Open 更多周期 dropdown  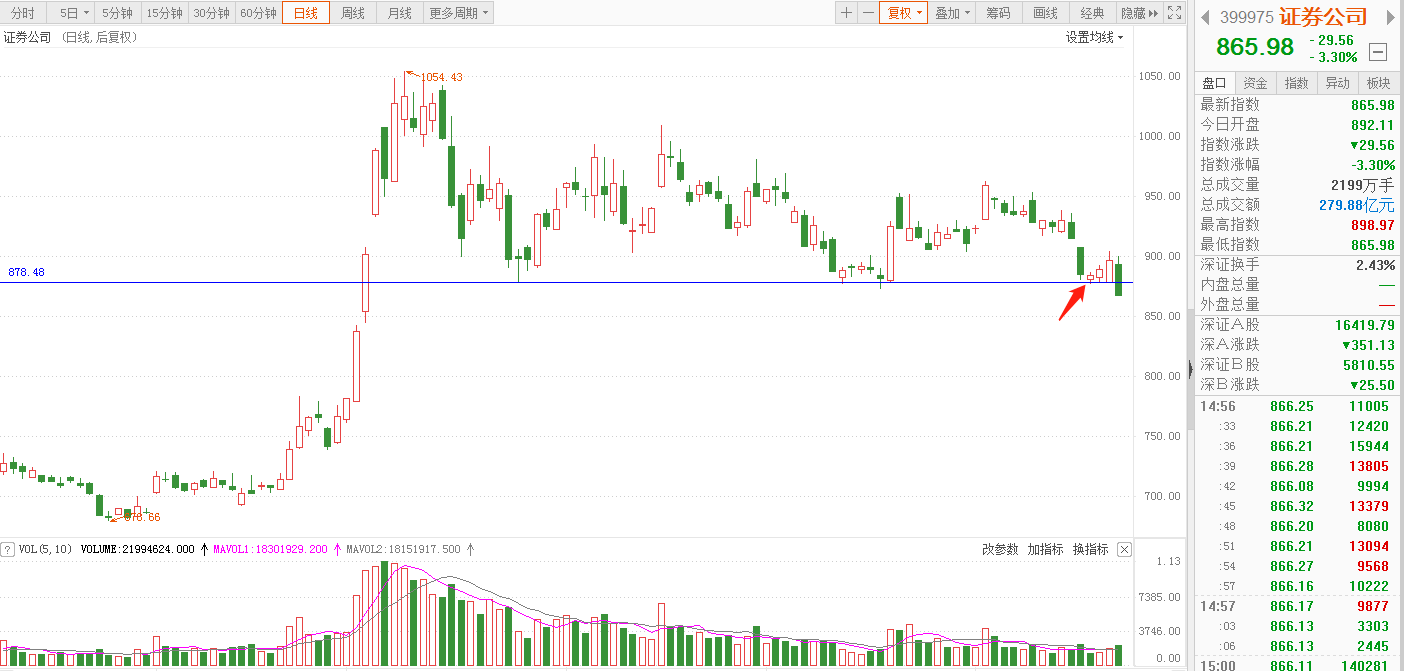pos(459,13)
